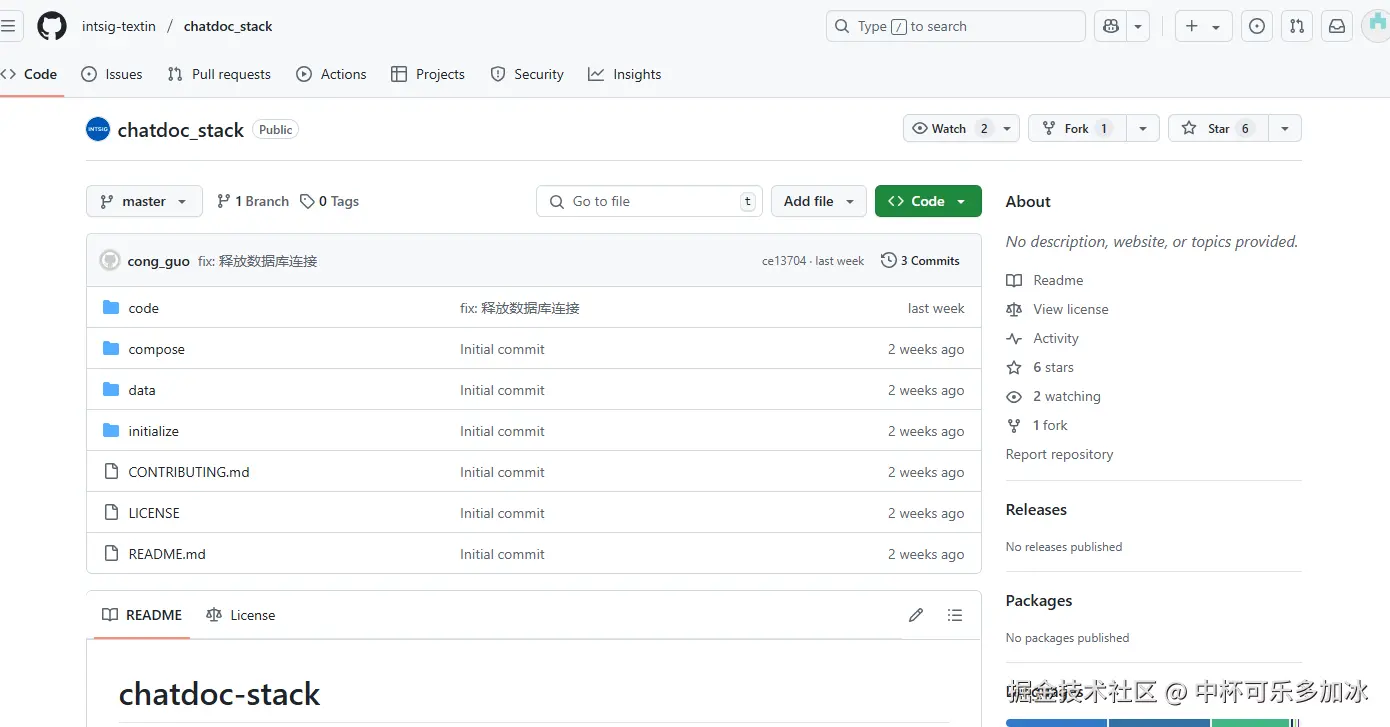Open the CONTRIBUTING.md file
This screenshot has width=1390, height=727.
[x=189, y=472]
